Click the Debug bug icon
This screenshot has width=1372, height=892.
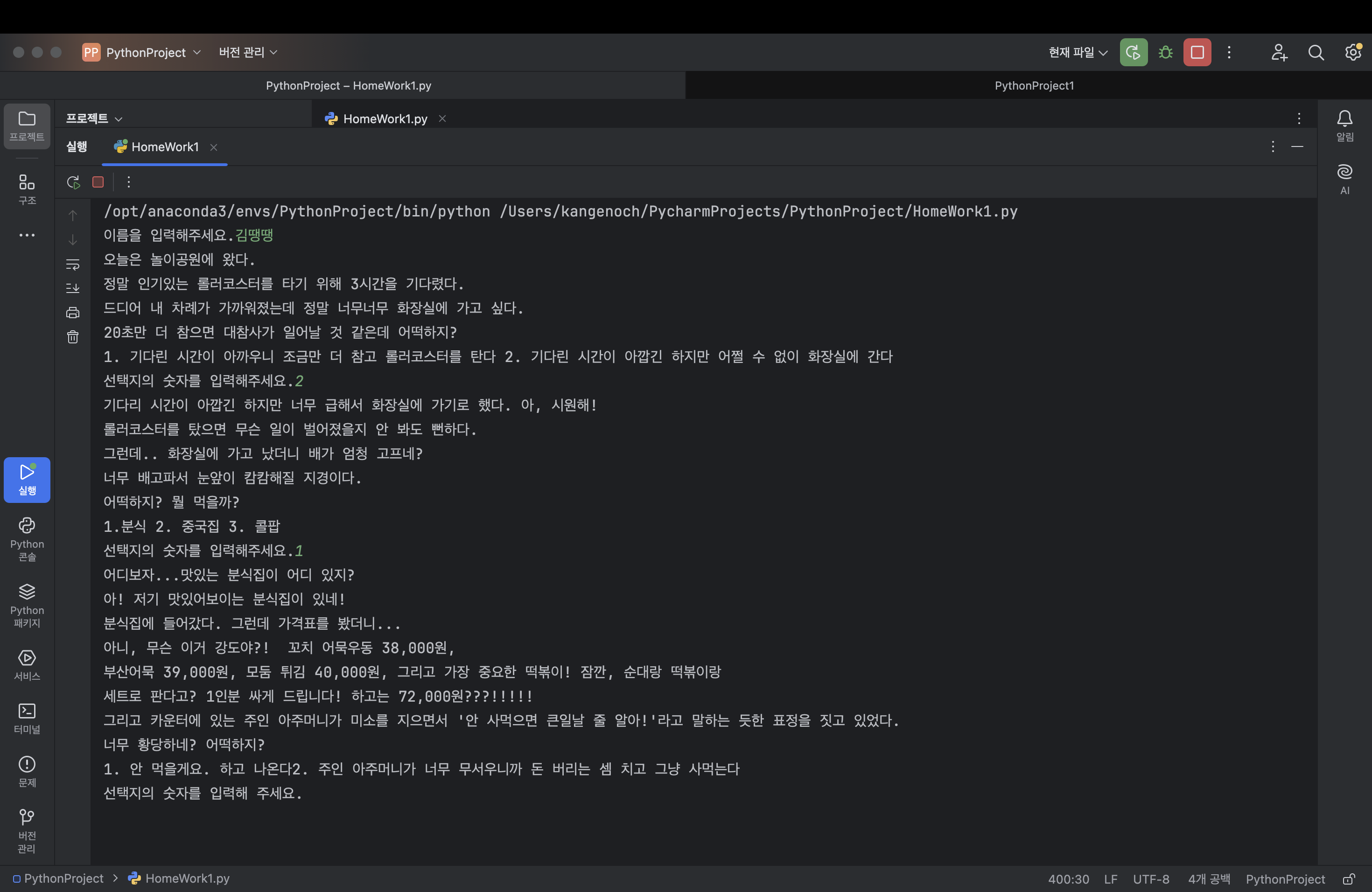tap(1166, 52)
